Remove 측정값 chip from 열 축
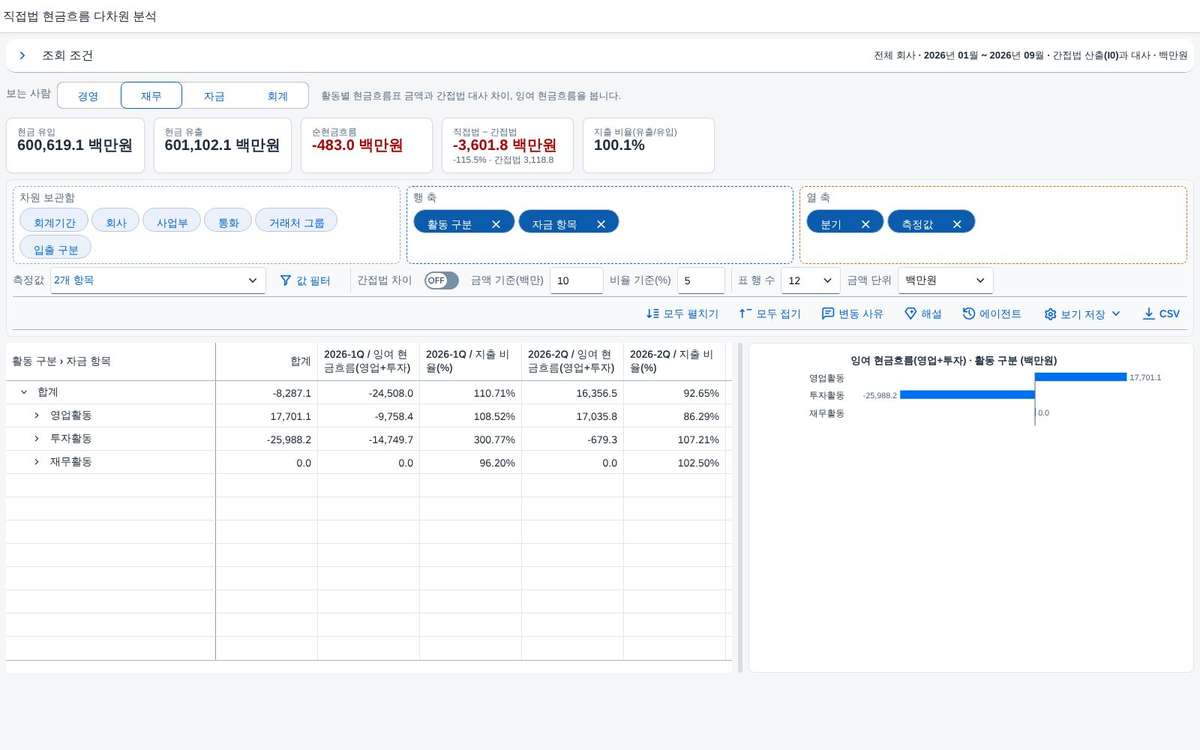 (x=957, y=224)
